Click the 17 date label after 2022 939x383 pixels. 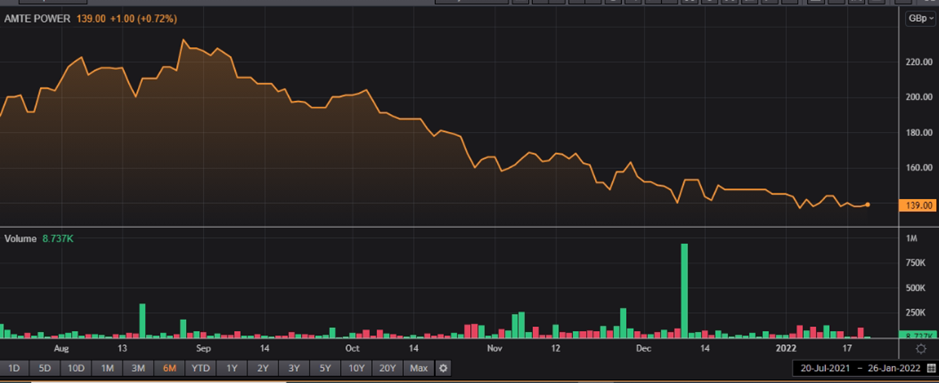click(847, 348)
